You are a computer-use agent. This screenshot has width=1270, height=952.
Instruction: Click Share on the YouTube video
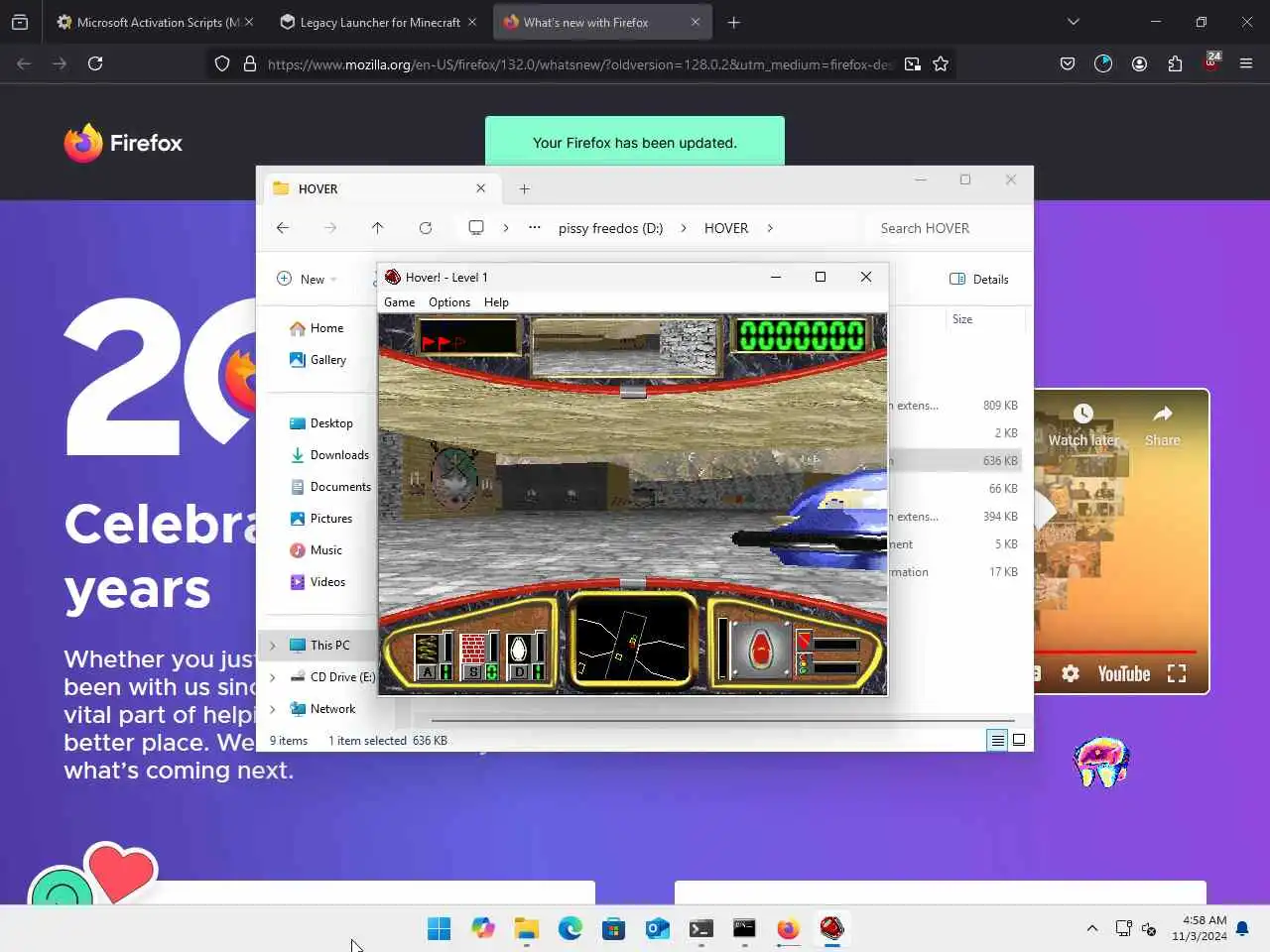point(1163,426)
